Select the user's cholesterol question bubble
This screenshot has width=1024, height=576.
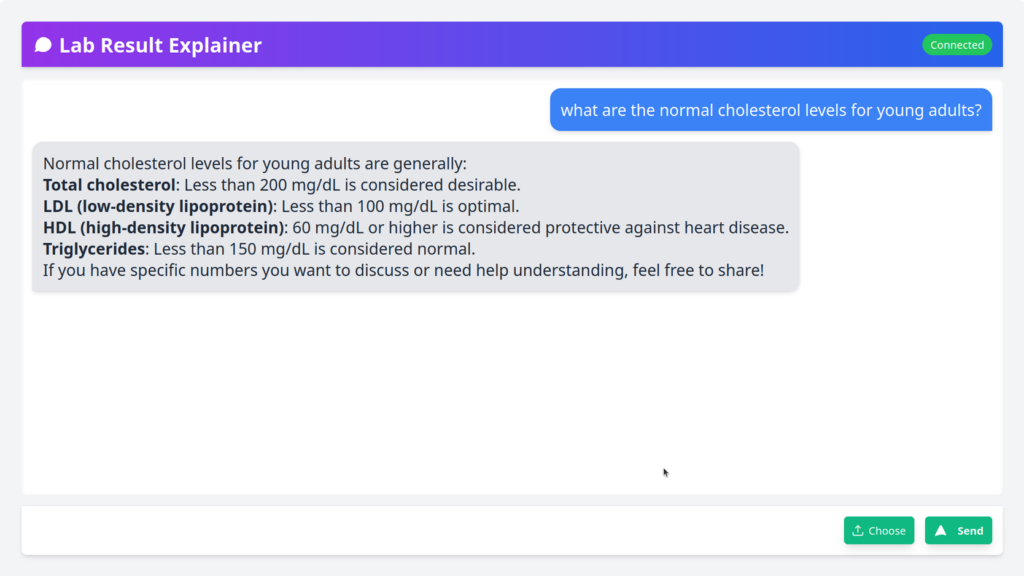click(771, 110)
